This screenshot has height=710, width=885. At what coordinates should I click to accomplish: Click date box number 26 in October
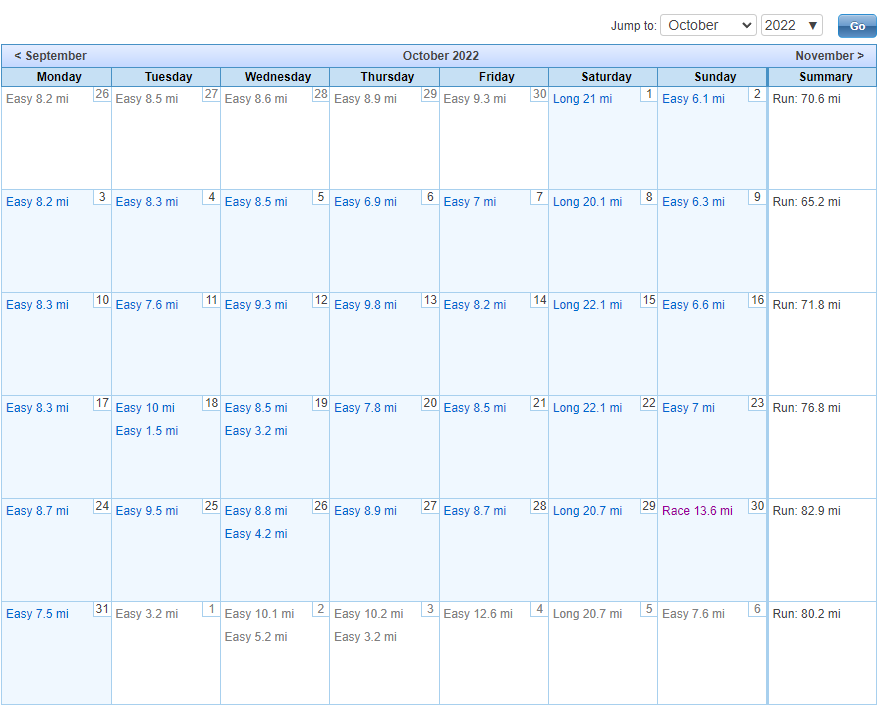tap(320, 506)
